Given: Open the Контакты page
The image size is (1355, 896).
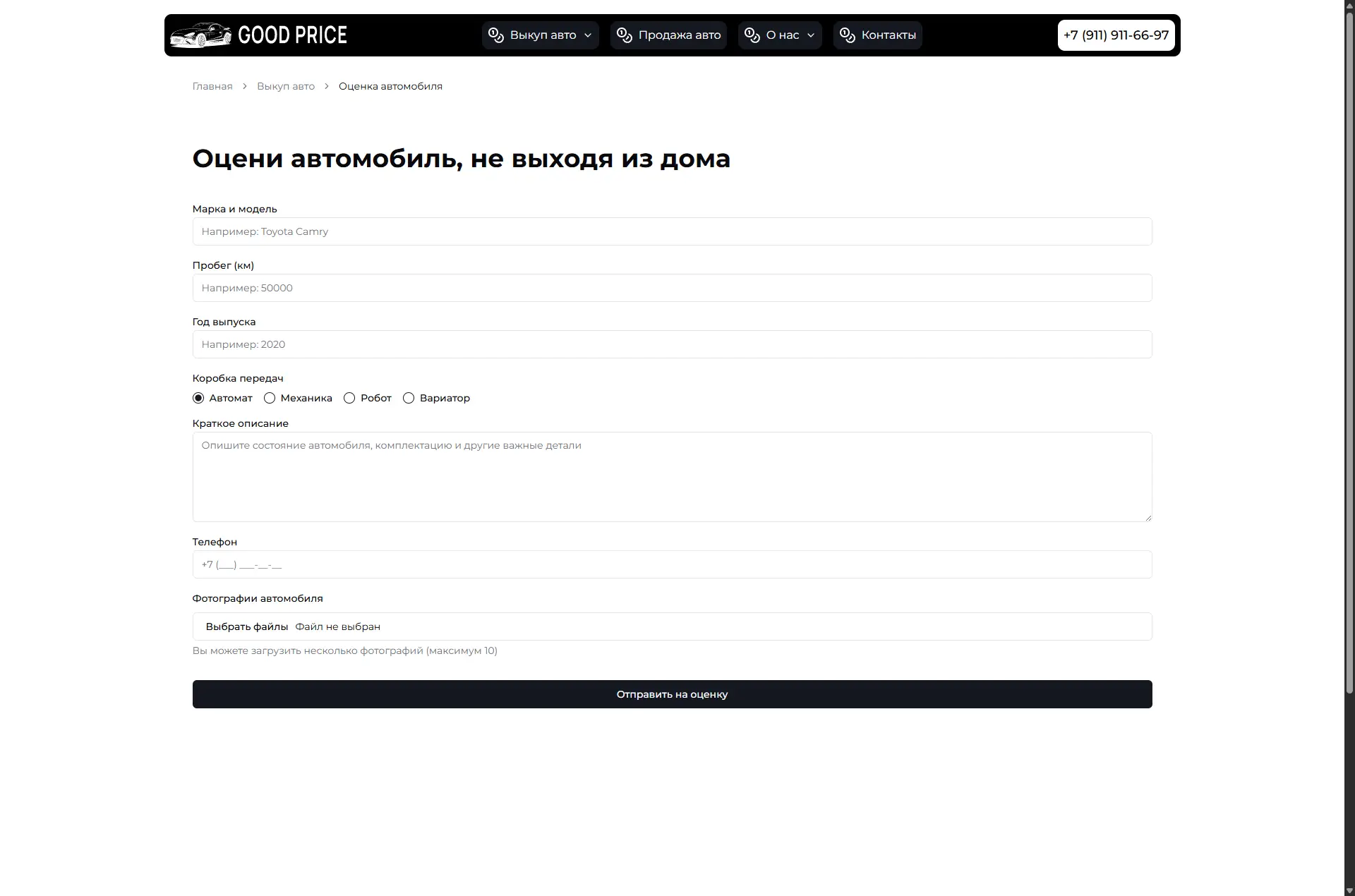Looking at the screenshot, I should click(x=889, y=35).
